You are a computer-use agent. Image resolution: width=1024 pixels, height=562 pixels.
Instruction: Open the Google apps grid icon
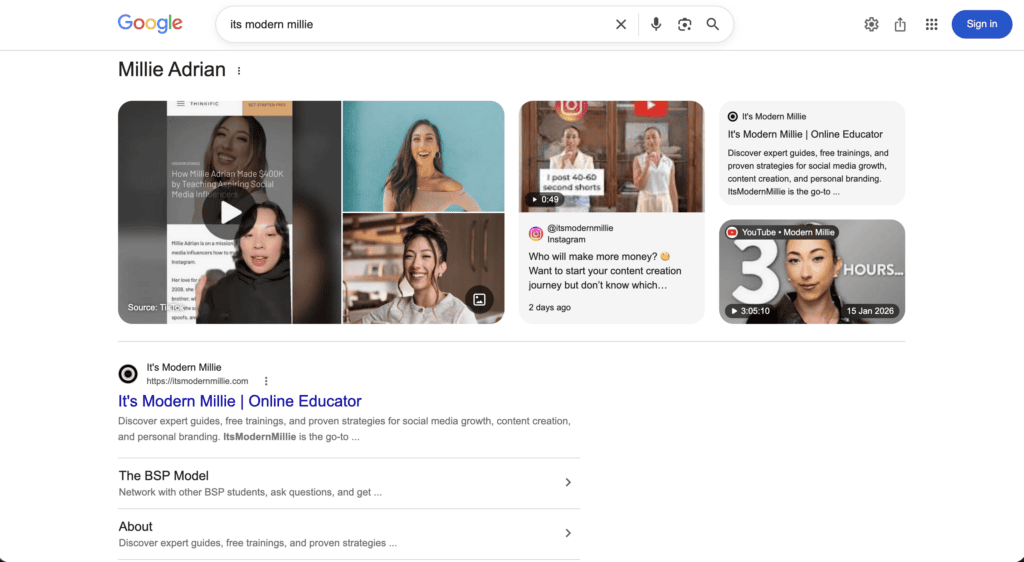(x=931, y=24)
